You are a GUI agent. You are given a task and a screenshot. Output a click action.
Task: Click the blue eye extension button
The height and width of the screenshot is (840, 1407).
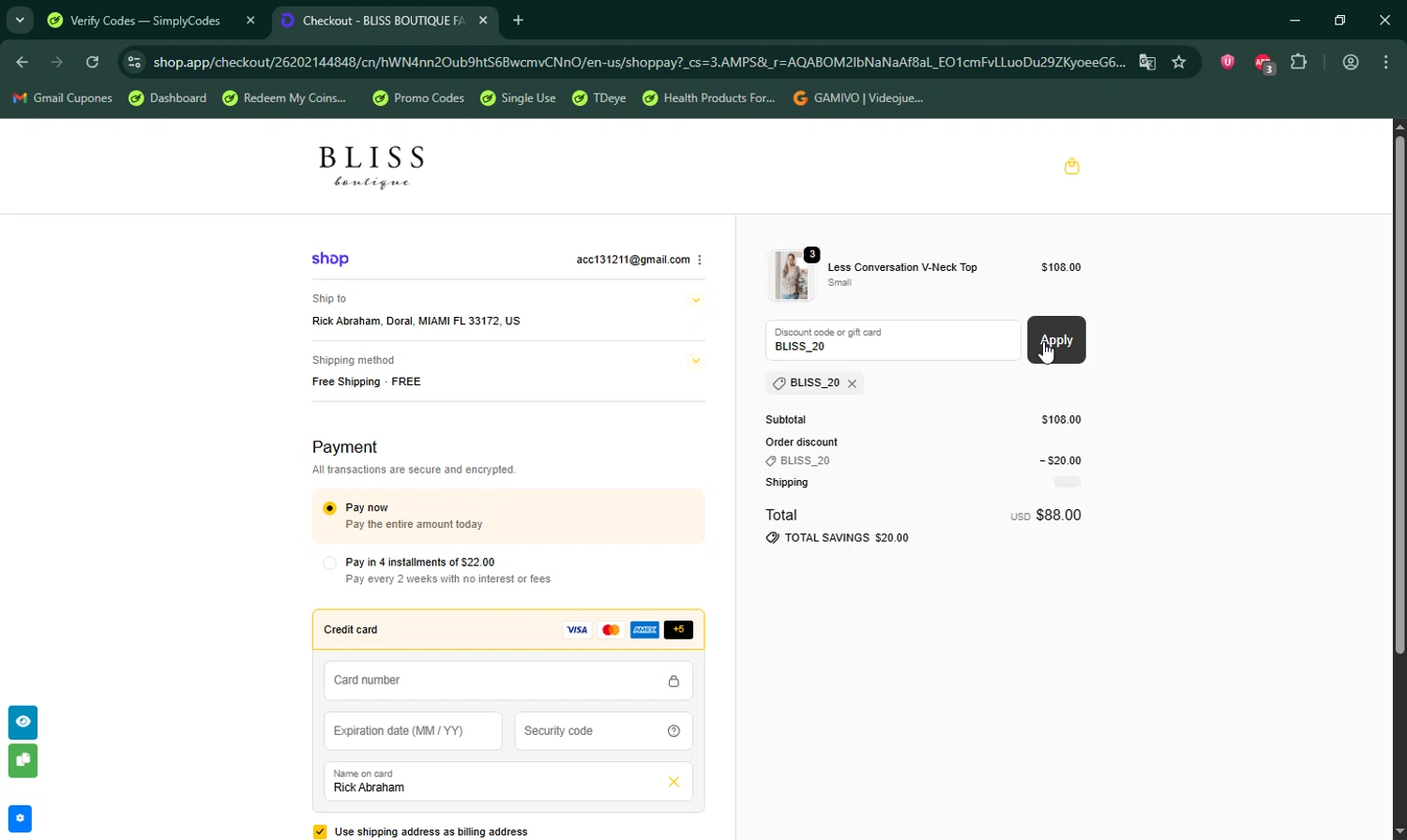pyautogui.click(x=23, y=722)
